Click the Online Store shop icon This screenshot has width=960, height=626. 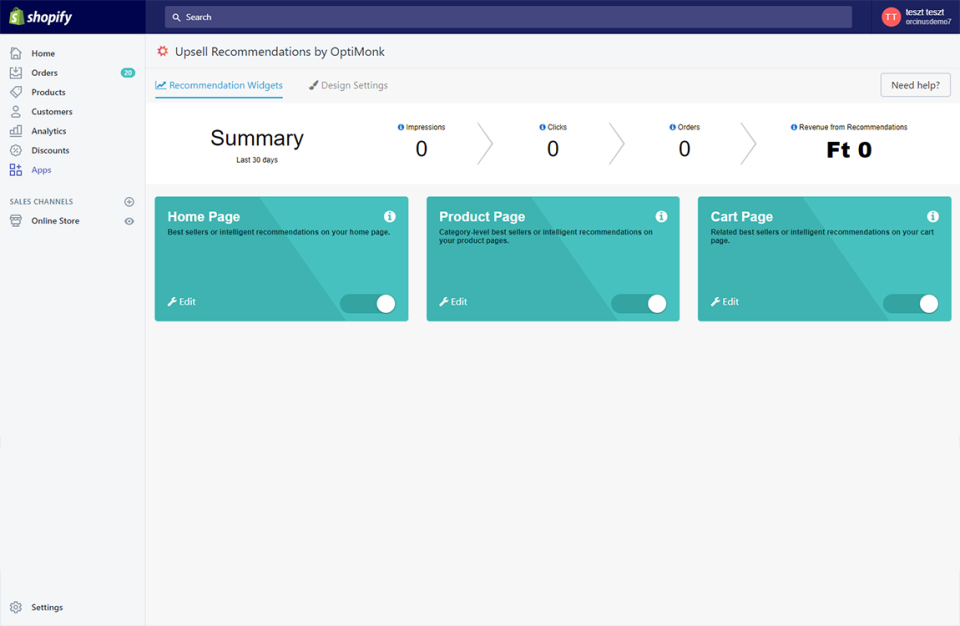tap(16, 221)
